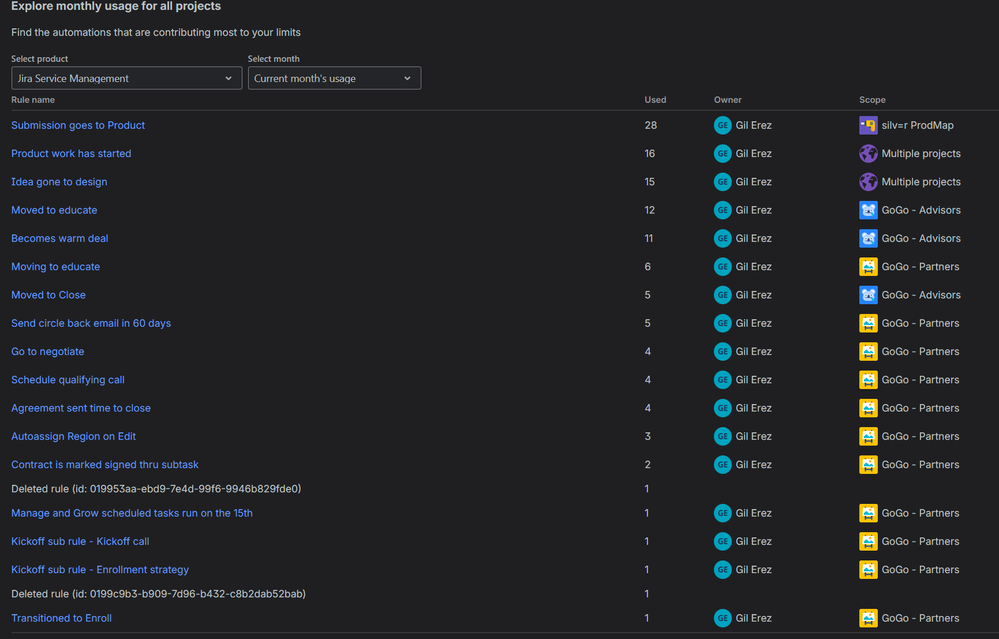Open the Idea gone to design rule
Image resolution: width=999 pixels, height=639 pixels.
click(x=59, y=182)
